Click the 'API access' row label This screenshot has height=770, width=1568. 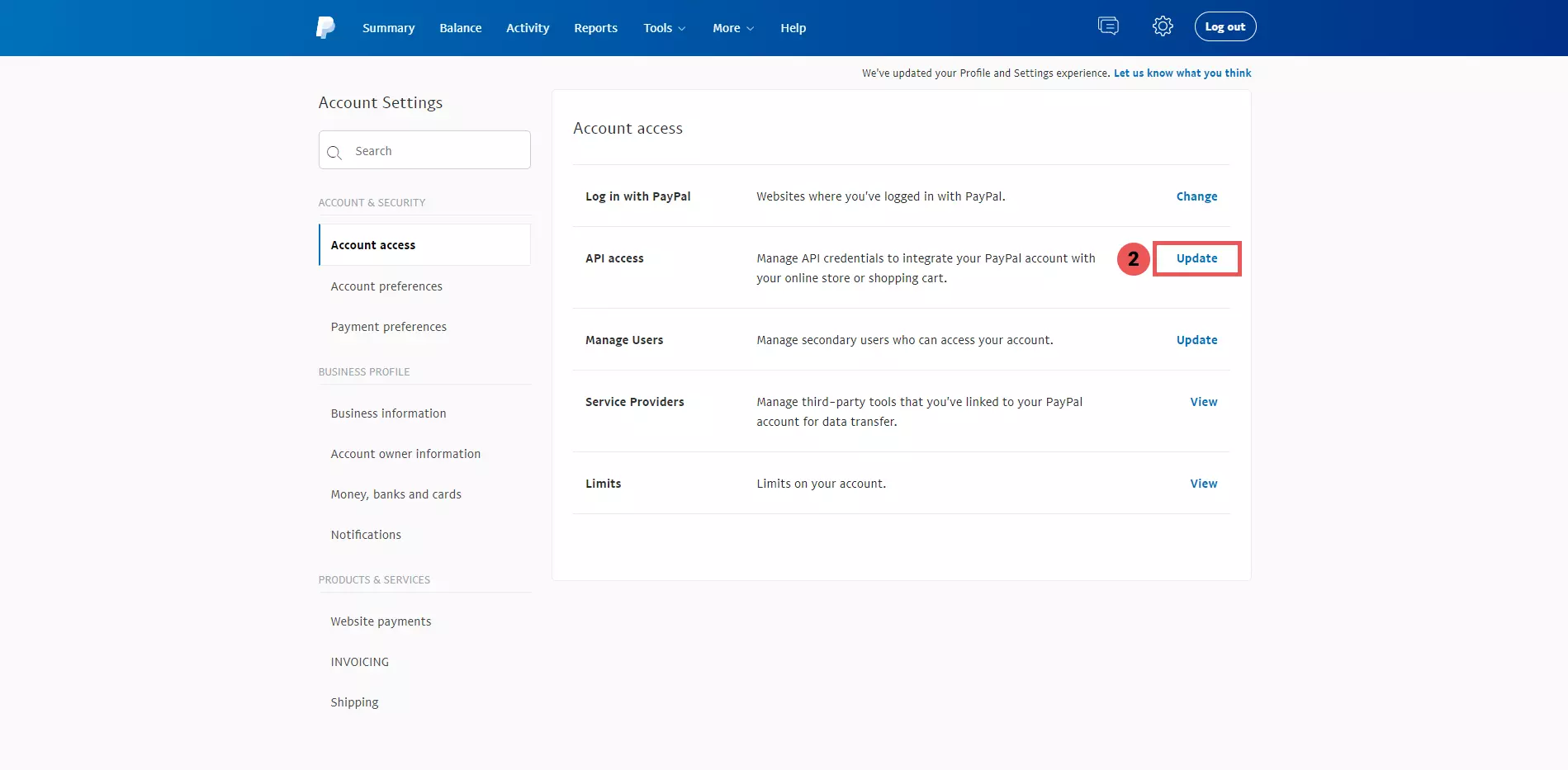click(614, 258)
